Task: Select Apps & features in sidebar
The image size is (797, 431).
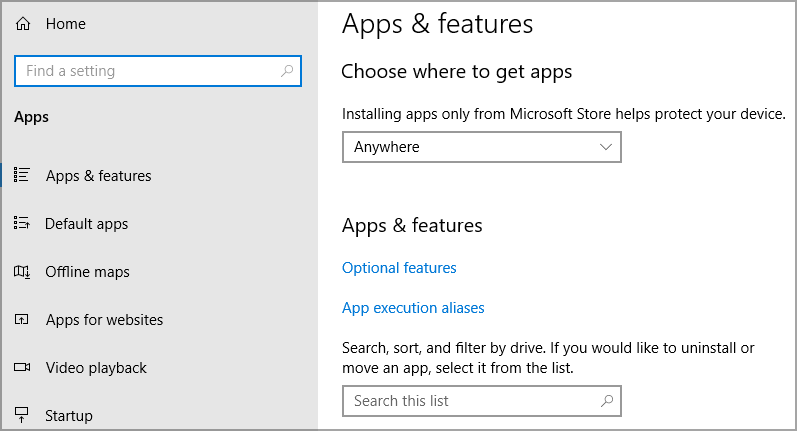Action: 99,176
